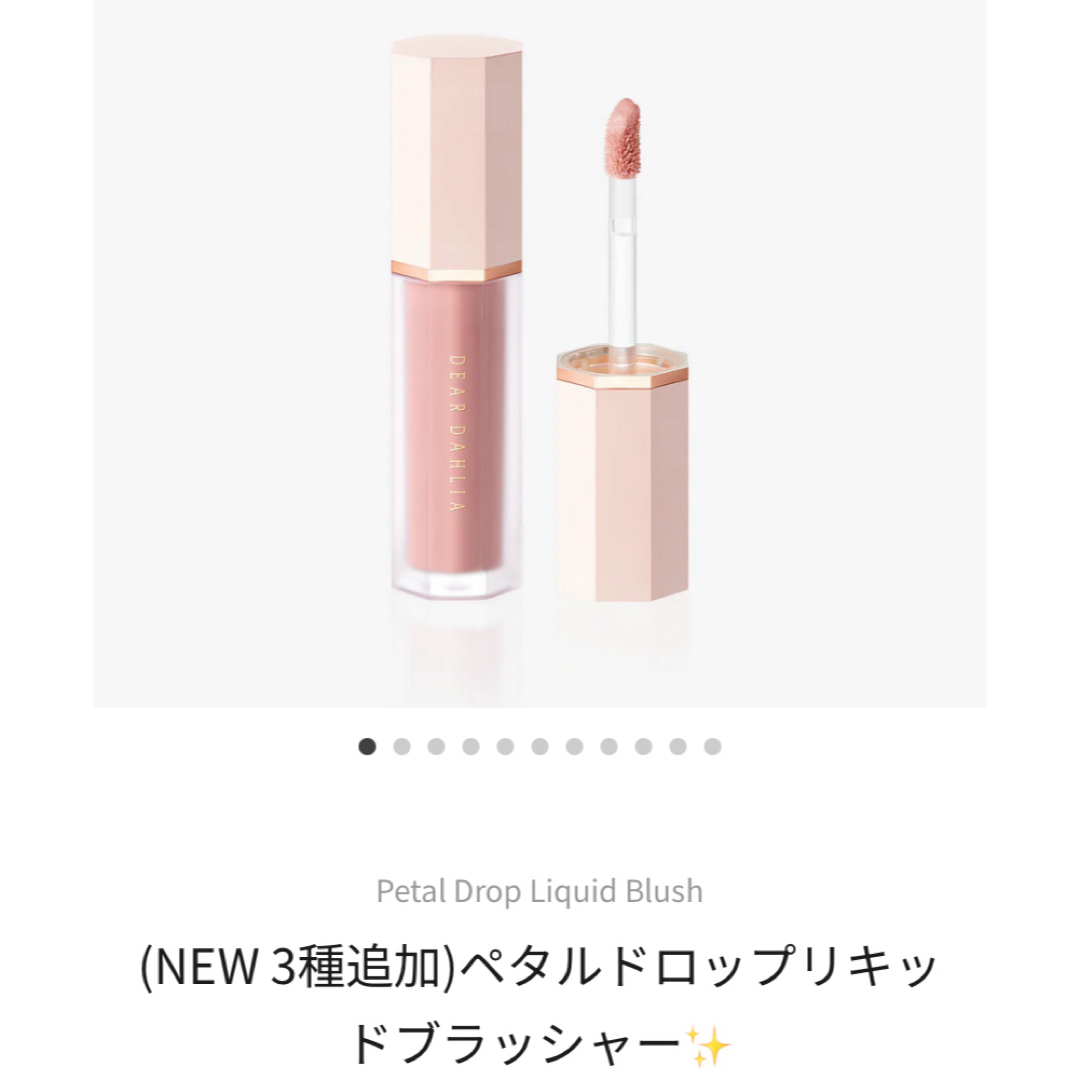Screen dimensions: 1080x1080
Task: Go to the second carousel image dot
Action: (x=402, y=746)
